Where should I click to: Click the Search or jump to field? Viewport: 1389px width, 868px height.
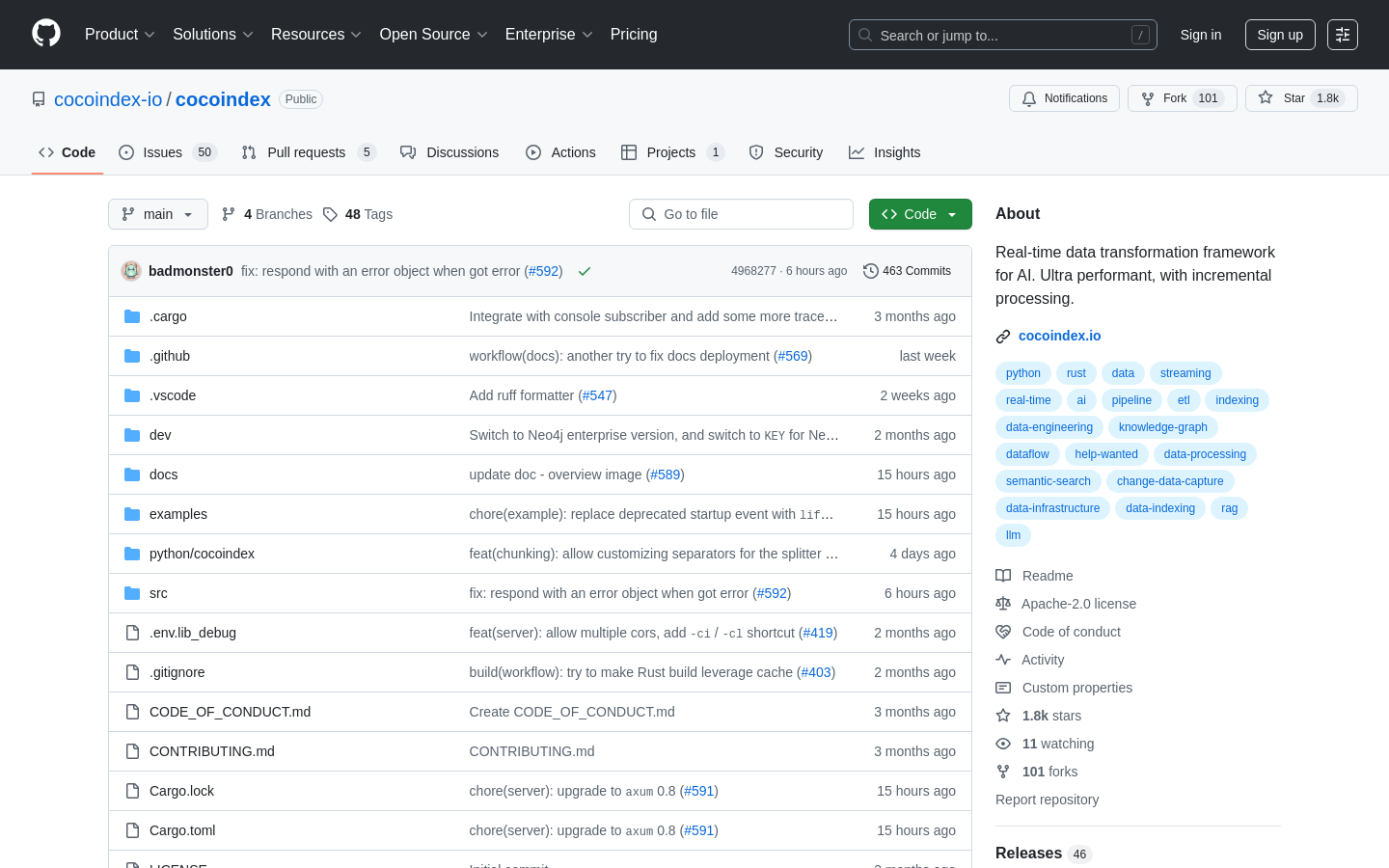[1003, 35]
